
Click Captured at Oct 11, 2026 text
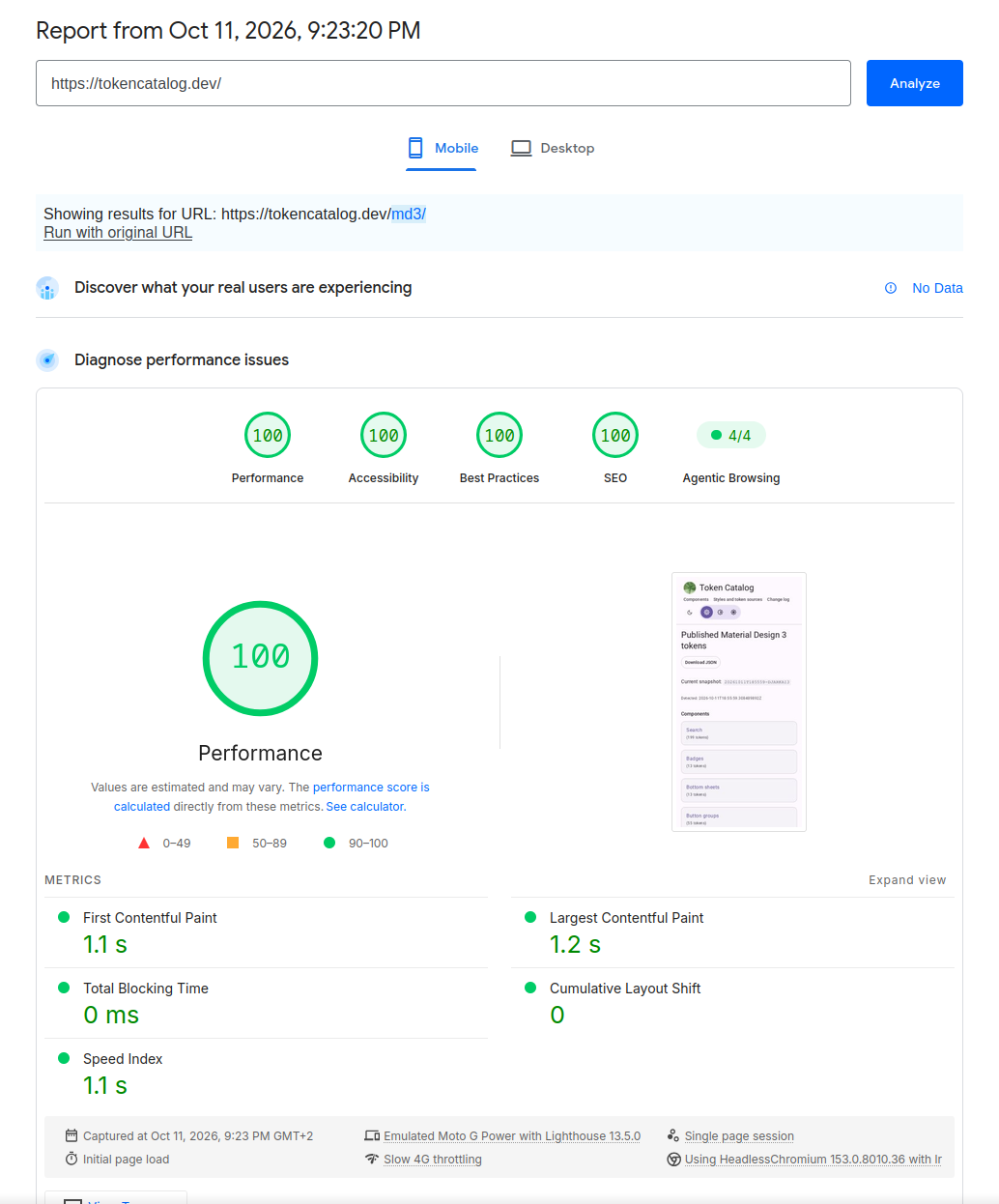point(198,1136)
